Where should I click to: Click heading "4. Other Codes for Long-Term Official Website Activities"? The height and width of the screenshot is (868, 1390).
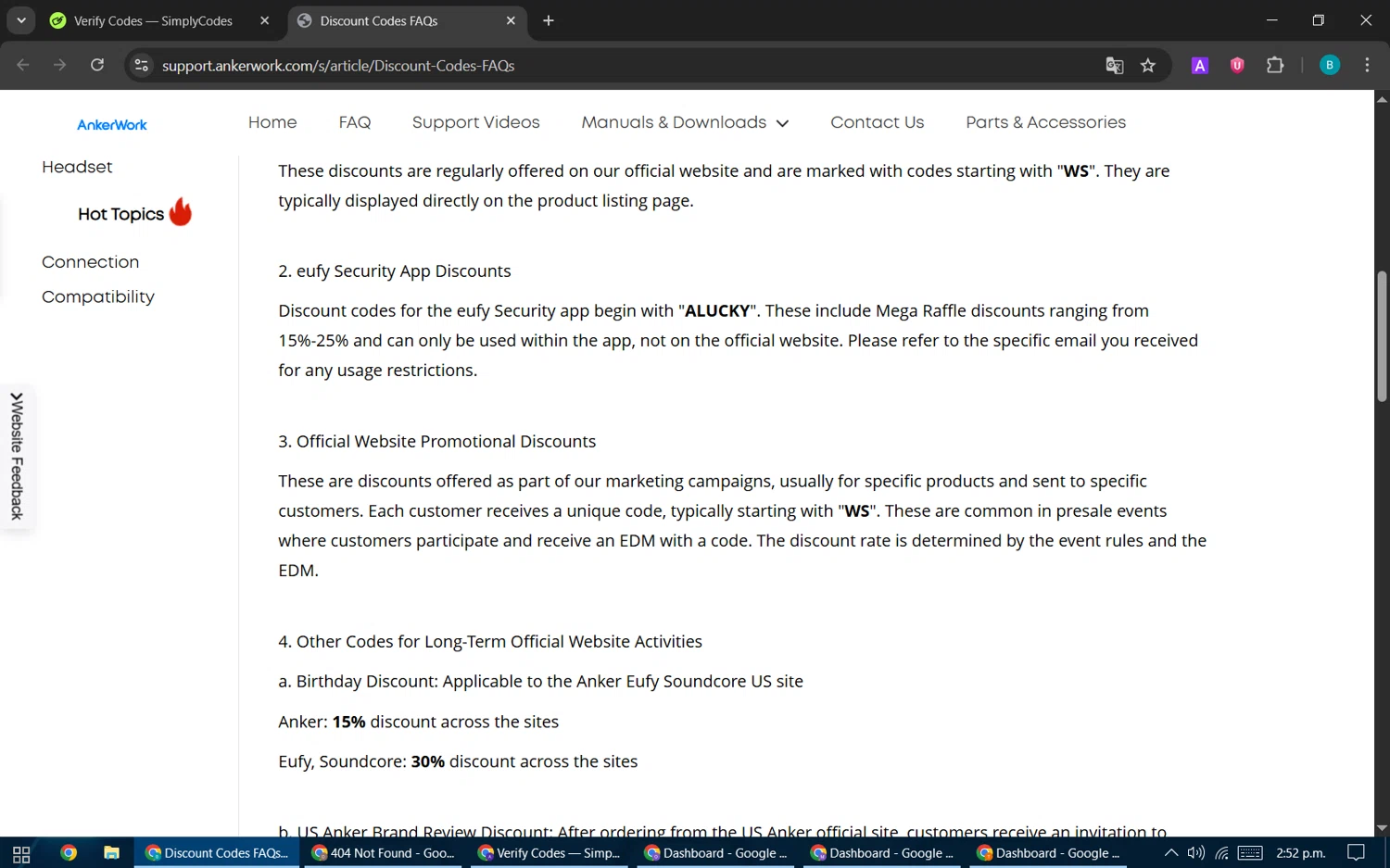click(x=490, y=642)
